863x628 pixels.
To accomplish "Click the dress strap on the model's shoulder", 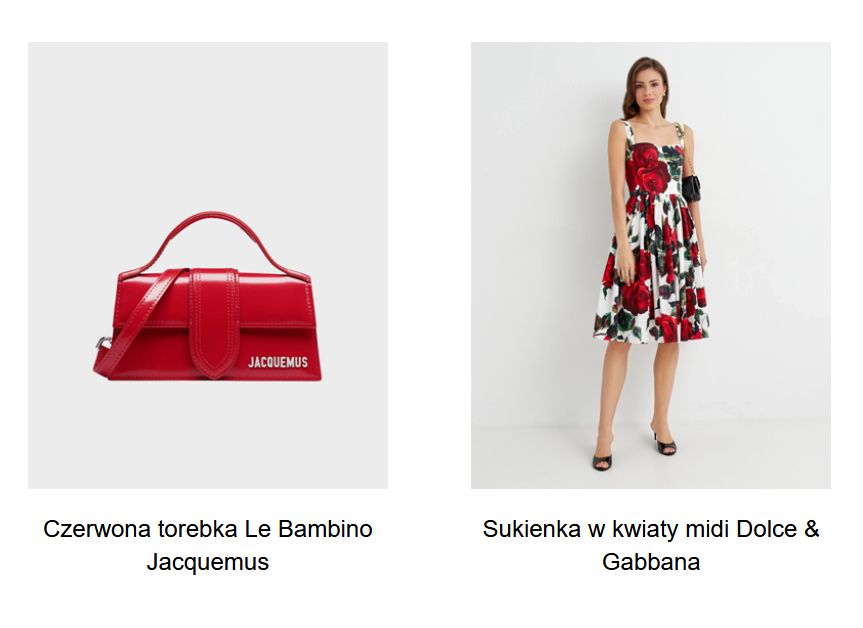I will click(629, 132).
